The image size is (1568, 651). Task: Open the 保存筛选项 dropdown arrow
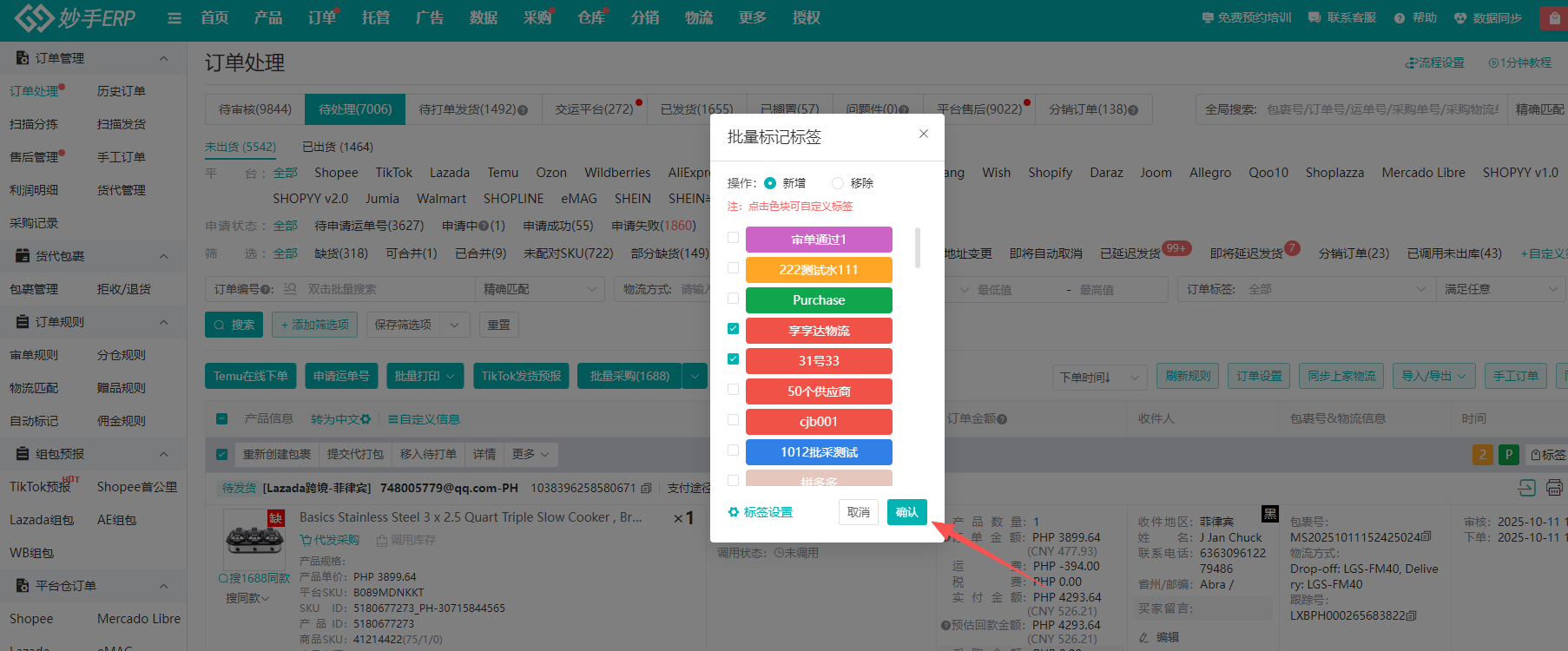pos(454,325)
